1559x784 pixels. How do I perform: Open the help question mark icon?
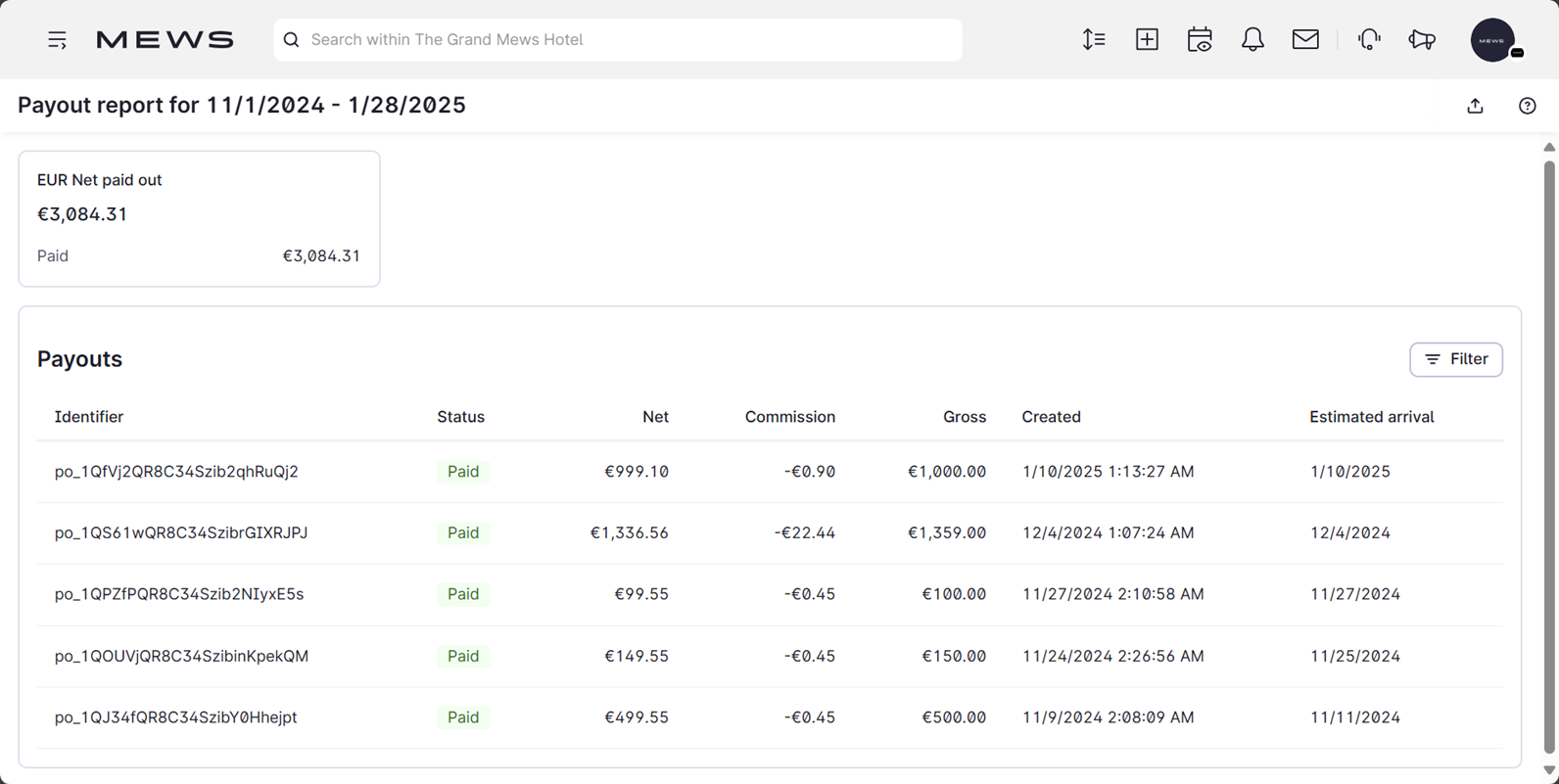[1528, 106]
